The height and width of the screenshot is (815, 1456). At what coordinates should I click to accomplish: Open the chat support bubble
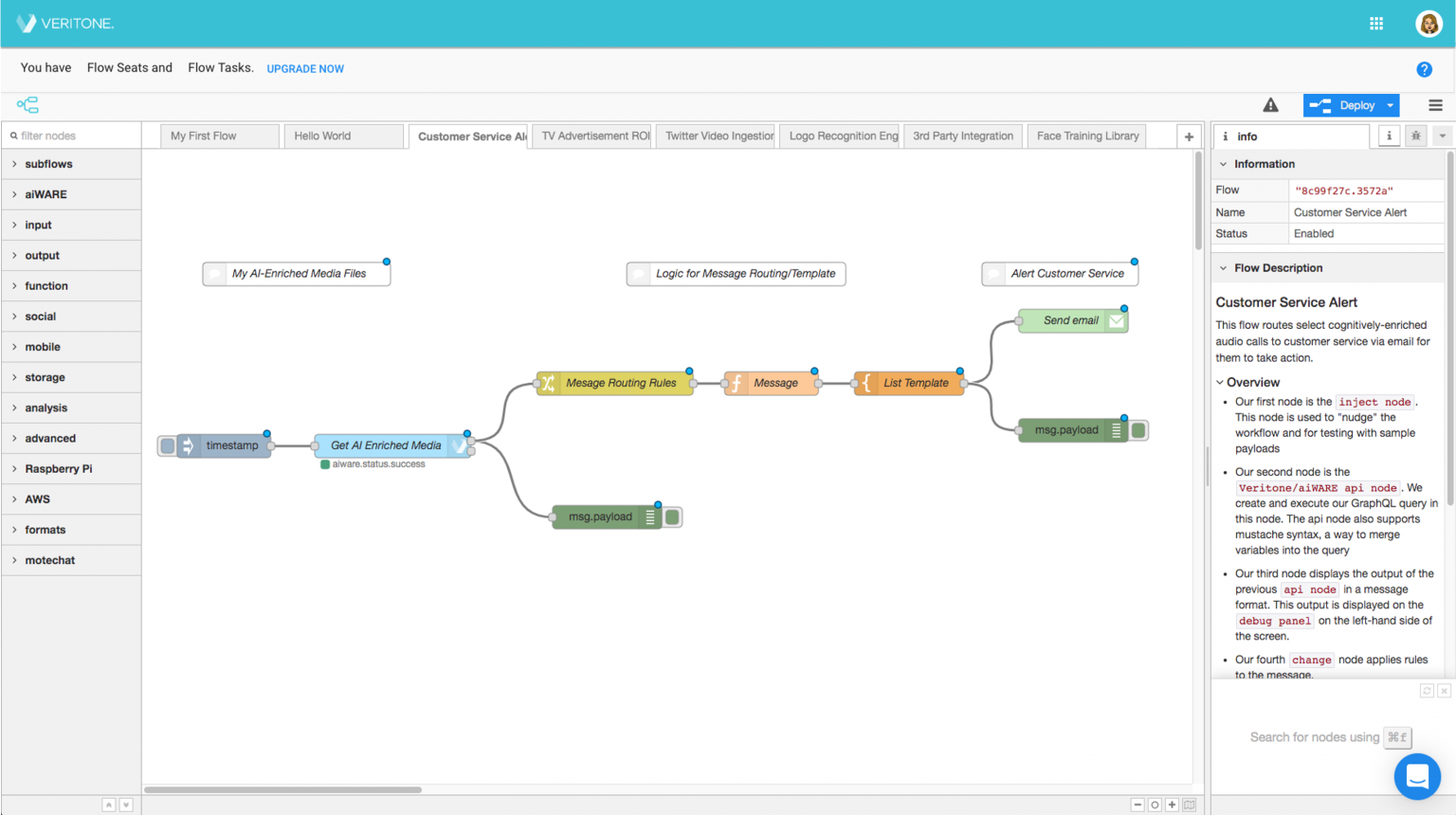[1417, 776]
